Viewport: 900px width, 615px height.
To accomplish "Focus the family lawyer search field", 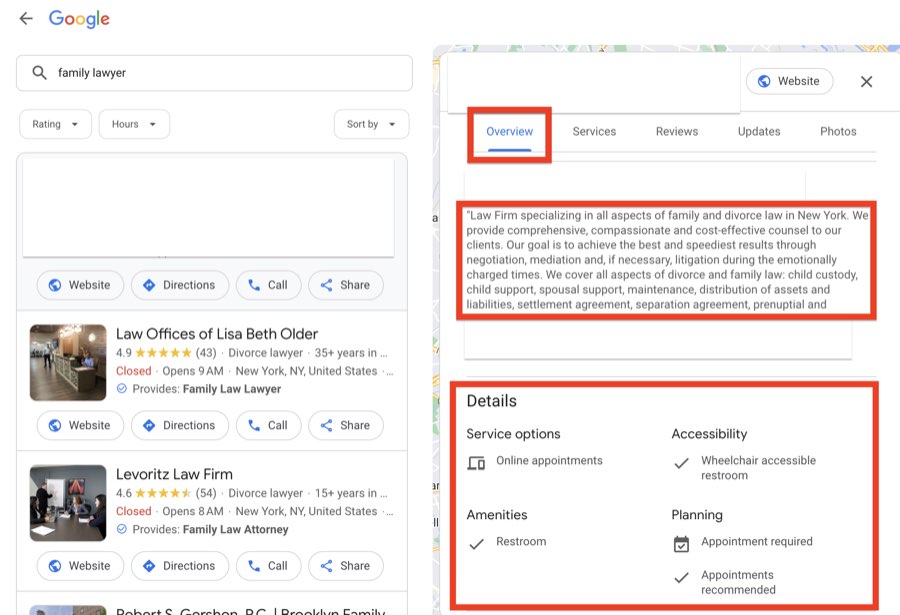I will [x=214, y=73].
